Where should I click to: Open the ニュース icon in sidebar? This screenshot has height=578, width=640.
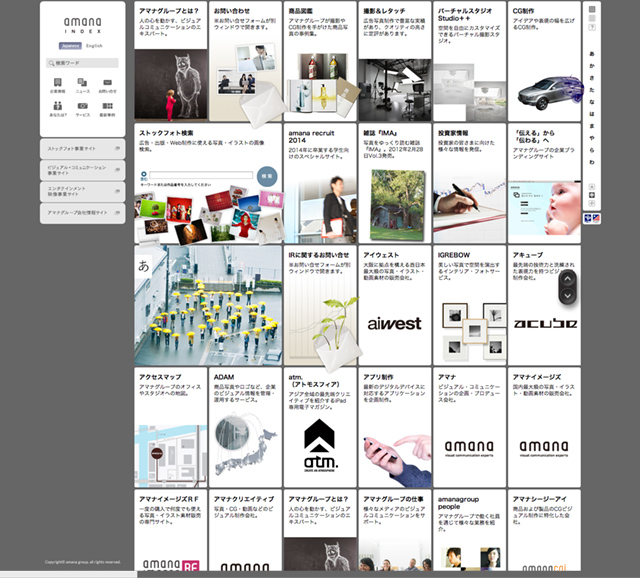pyautogui.click(x=82, y=83)
